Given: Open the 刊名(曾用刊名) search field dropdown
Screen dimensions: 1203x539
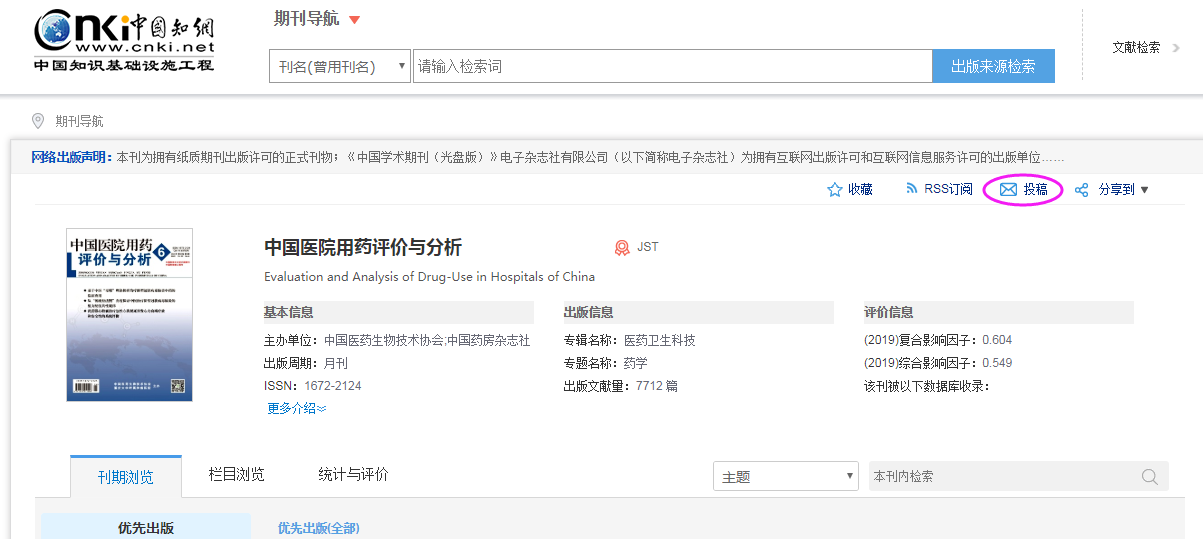Looking at the screenshot, I should [340, 66].
